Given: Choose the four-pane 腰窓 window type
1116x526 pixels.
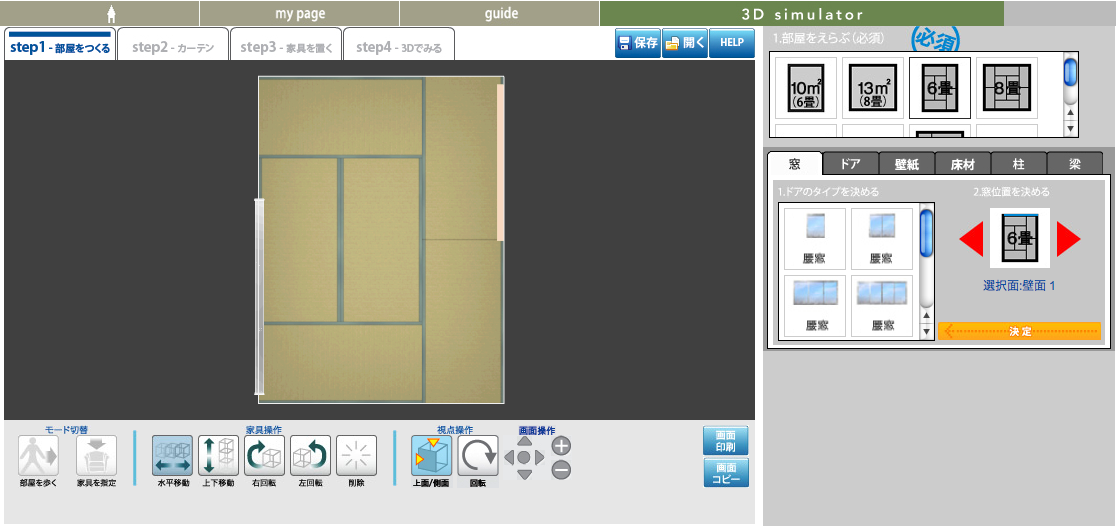Looking at the screenshot, I should [x=882, y=306].
